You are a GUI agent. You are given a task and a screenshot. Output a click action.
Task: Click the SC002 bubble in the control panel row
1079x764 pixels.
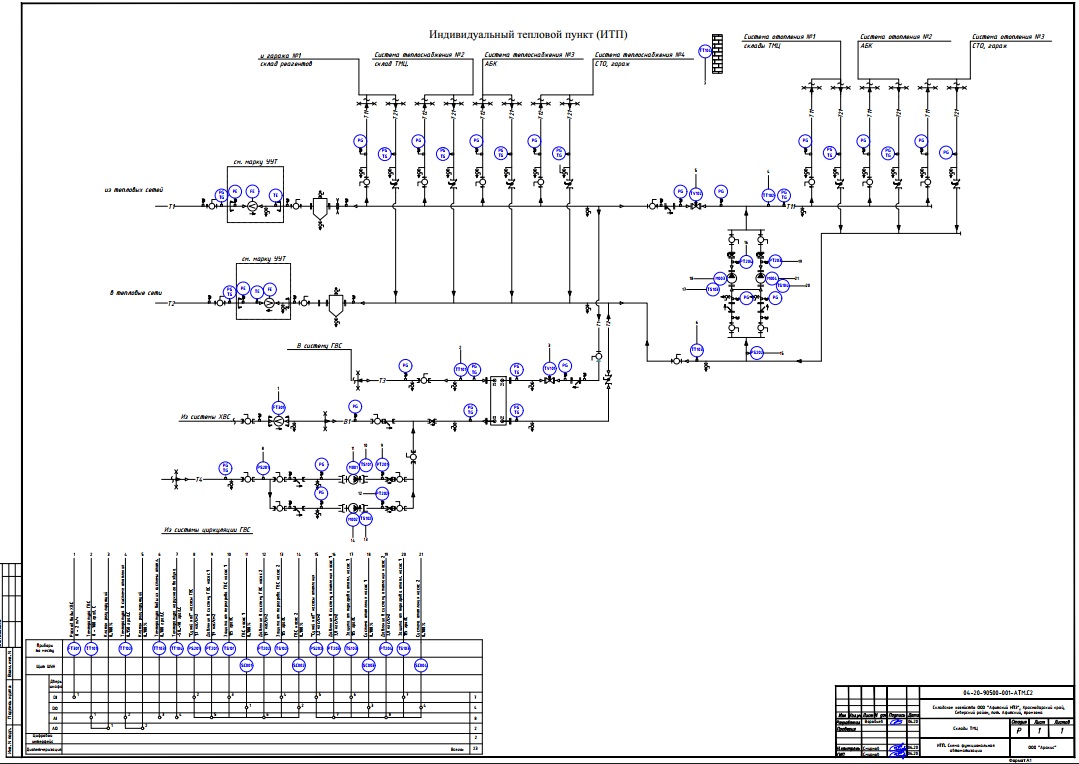click(299, 666)
